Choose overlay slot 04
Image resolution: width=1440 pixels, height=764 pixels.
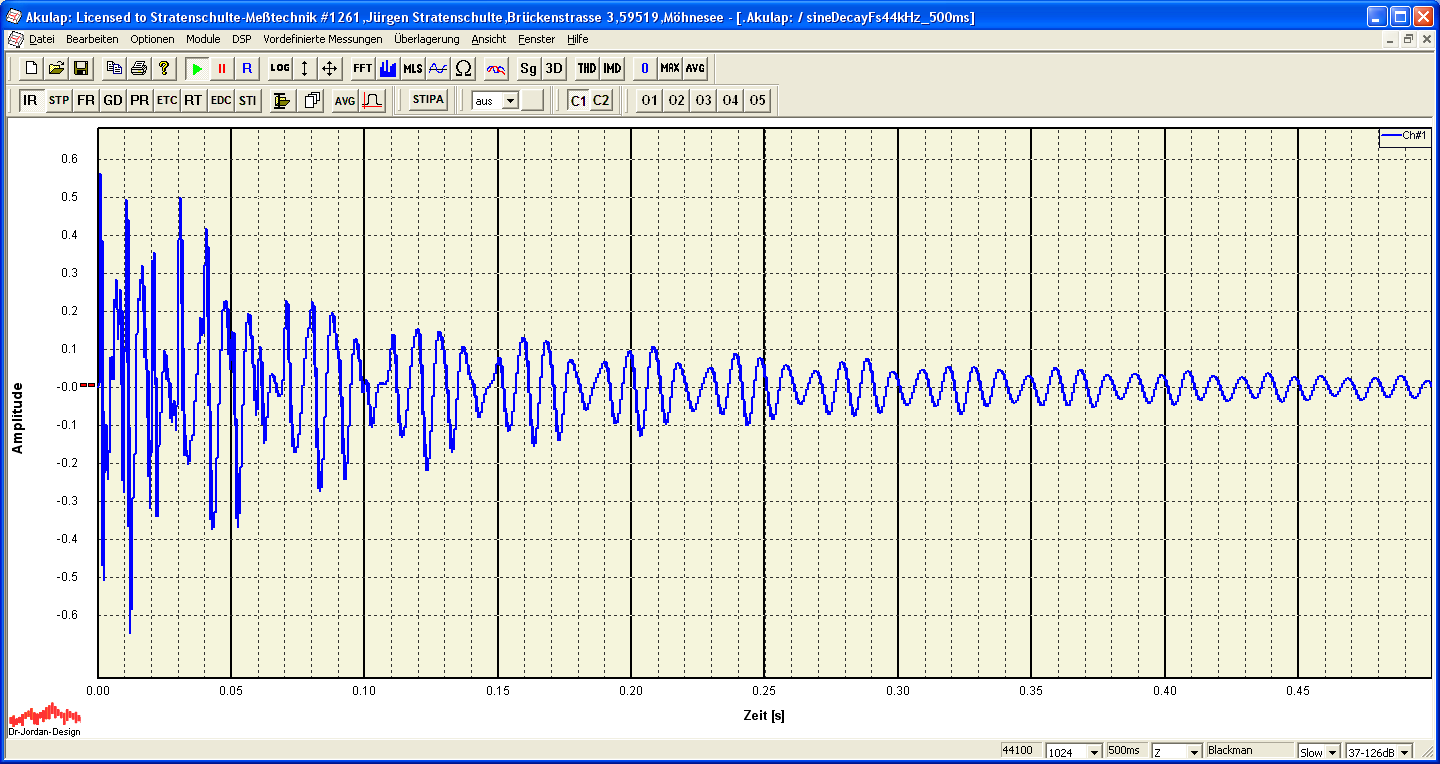(731, 101)
